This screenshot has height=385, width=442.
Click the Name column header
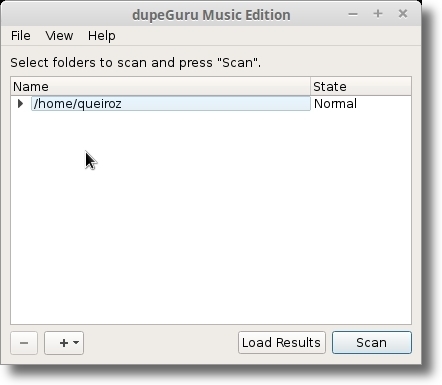pyautogui.click(x=160, y=87)
